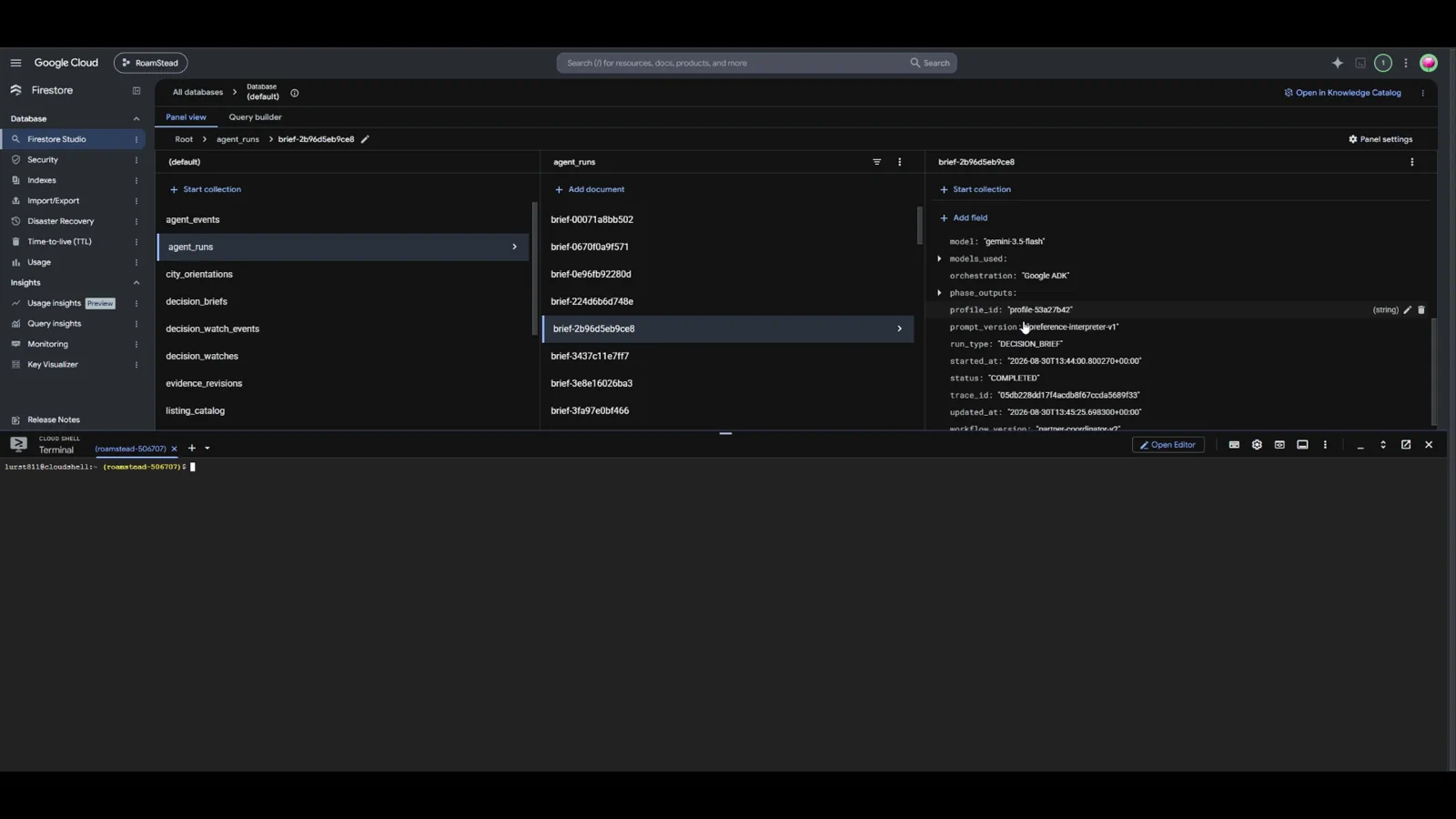Switch to the Query builder tab

(255, 117)
